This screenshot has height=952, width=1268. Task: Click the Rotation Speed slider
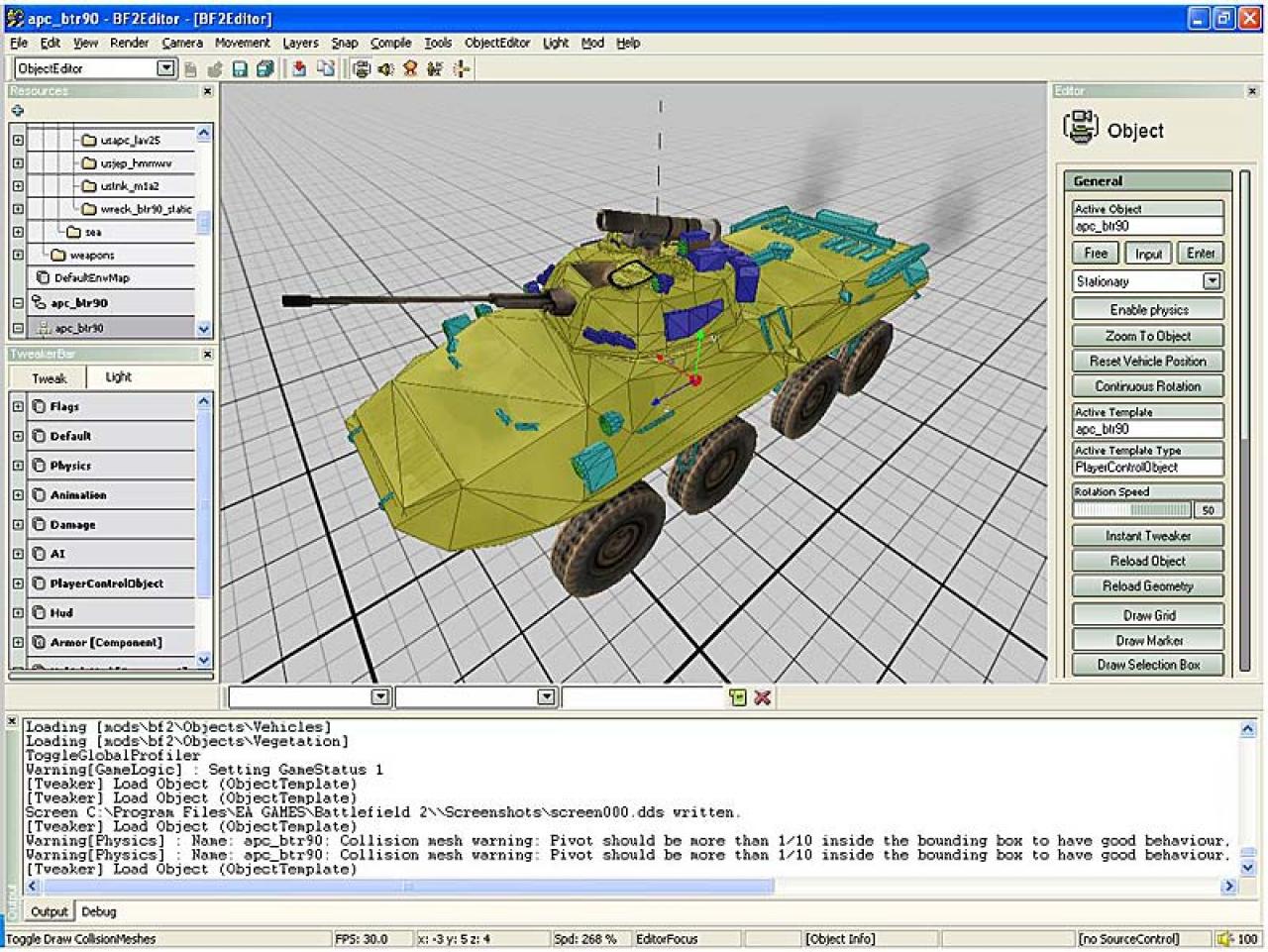(1133, 510)
